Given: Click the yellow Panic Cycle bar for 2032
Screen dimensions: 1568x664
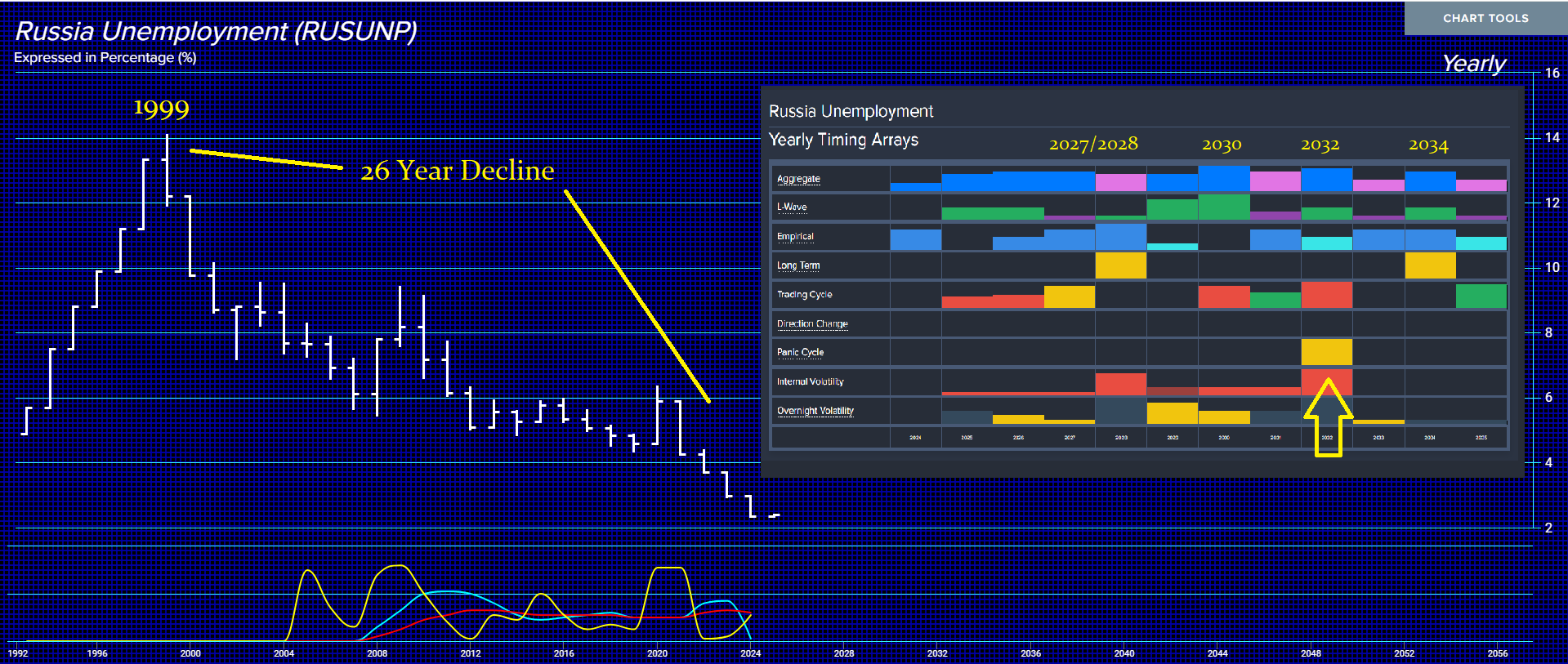Looking at the screenshot, I should 1326,352.
